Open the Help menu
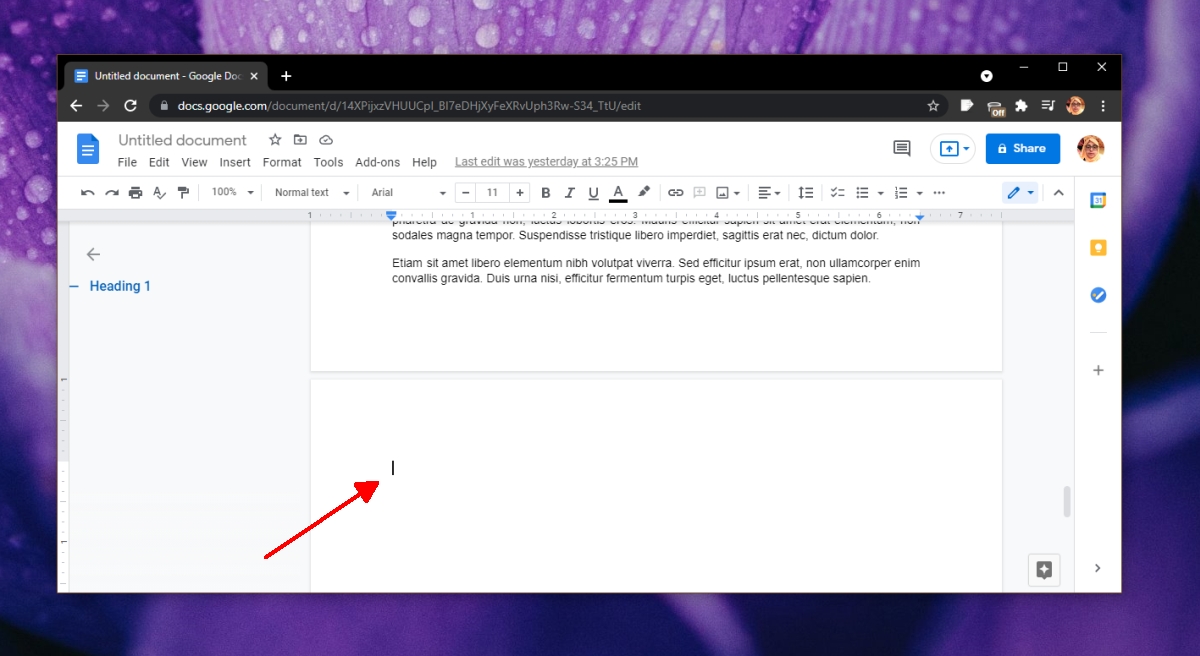The image size is (1200, 656). click(x=424, y=162)
